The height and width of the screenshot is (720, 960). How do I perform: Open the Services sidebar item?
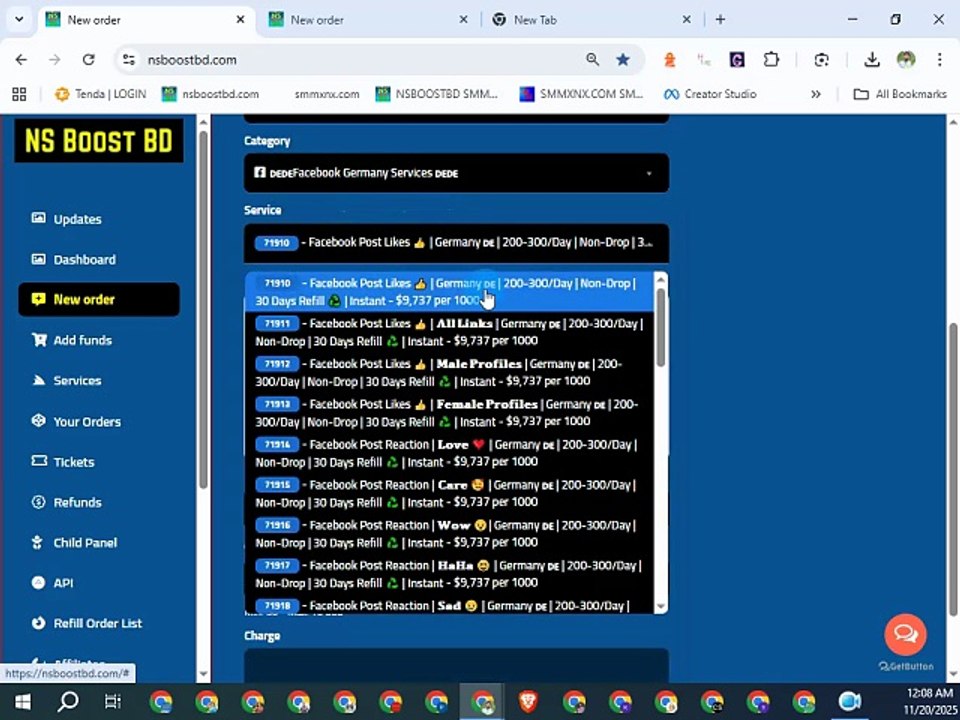pyautogui.click(x=66, y=381)
